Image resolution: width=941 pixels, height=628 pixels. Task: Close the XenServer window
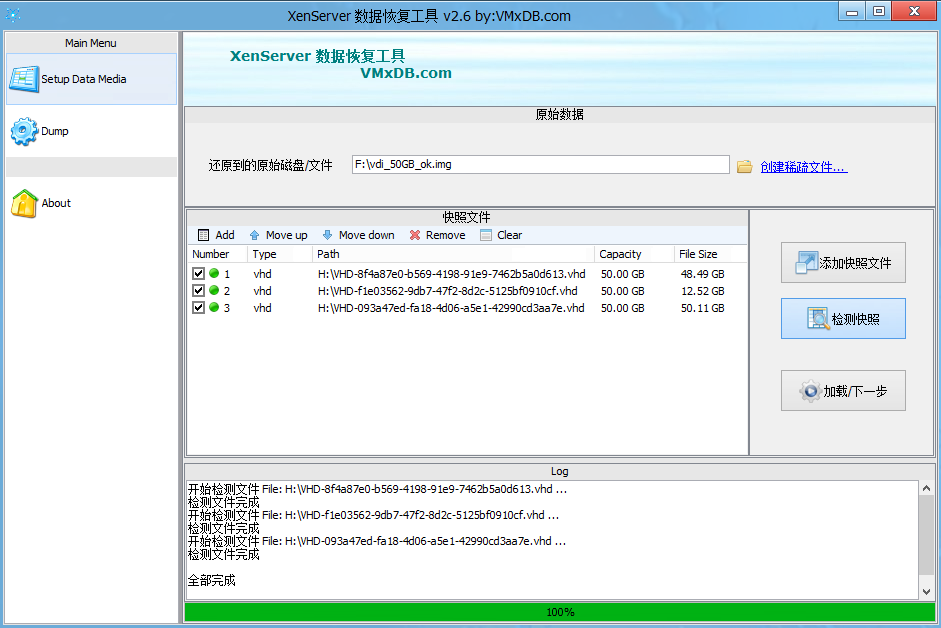(915, 11)
